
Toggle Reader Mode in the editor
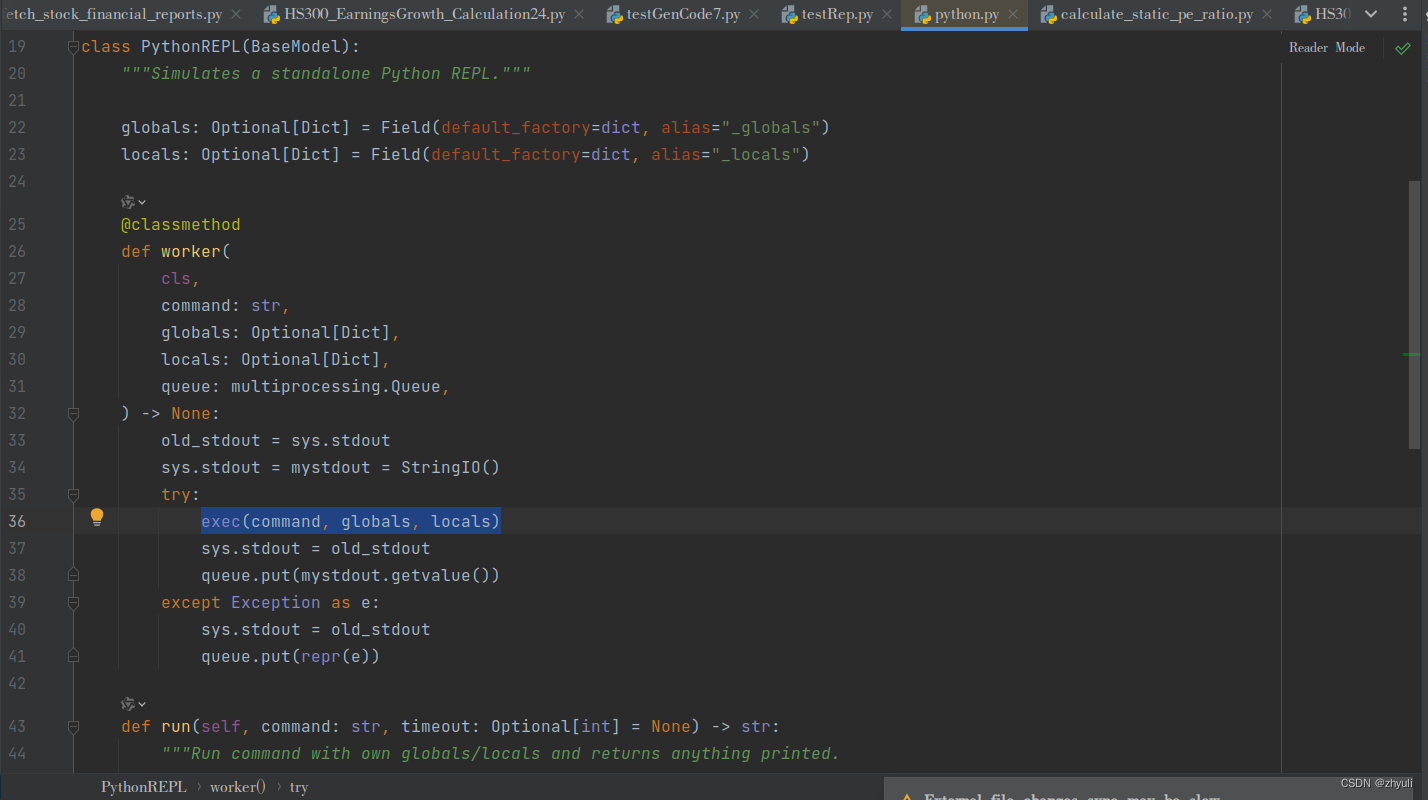(1326, 48)
